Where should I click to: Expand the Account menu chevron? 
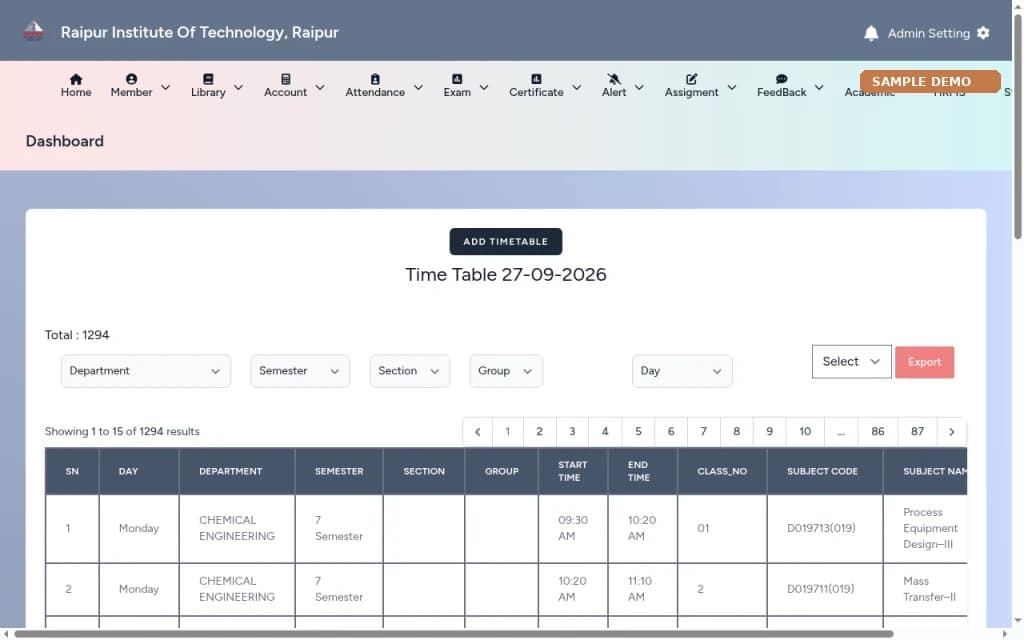320,87
